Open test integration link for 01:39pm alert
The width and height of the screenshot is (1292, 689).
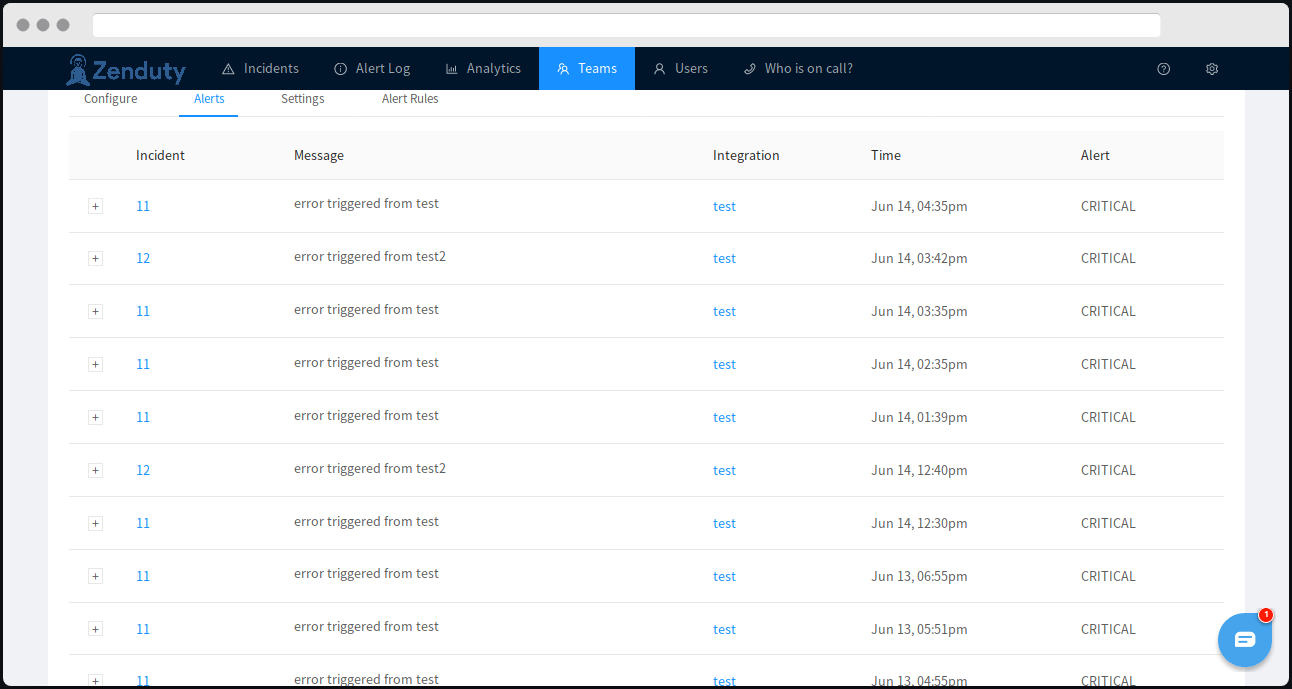click(724, 417)
